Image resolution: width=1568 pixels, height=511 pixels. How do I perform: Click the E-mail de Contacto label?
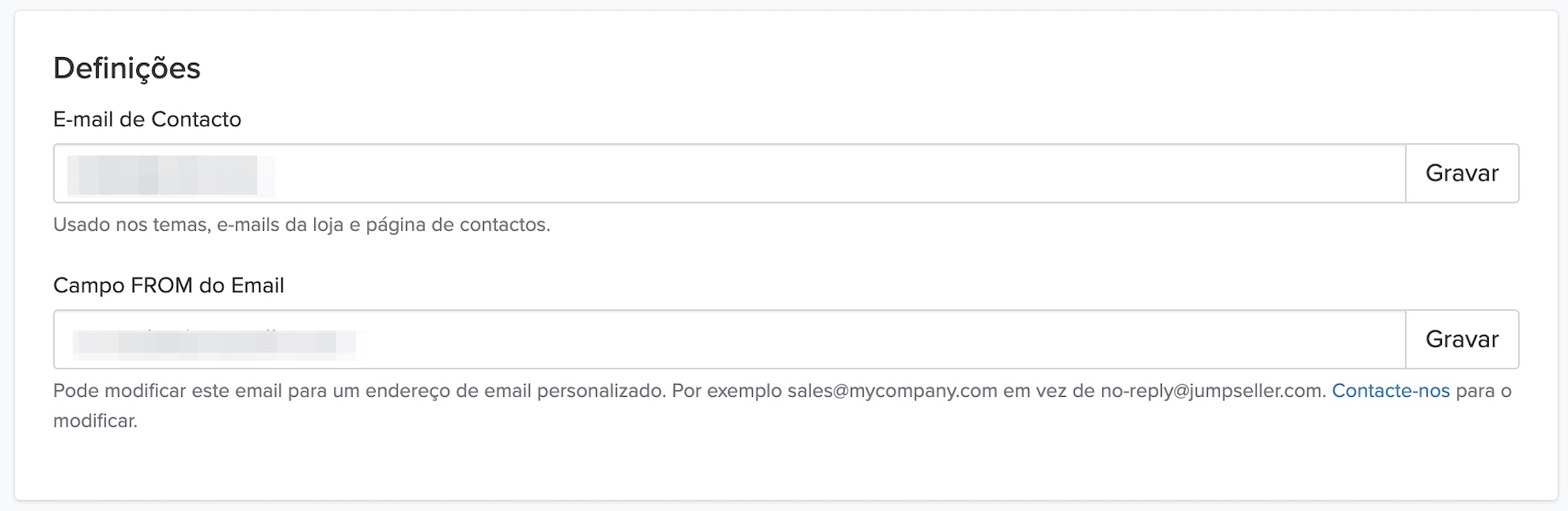147,119
